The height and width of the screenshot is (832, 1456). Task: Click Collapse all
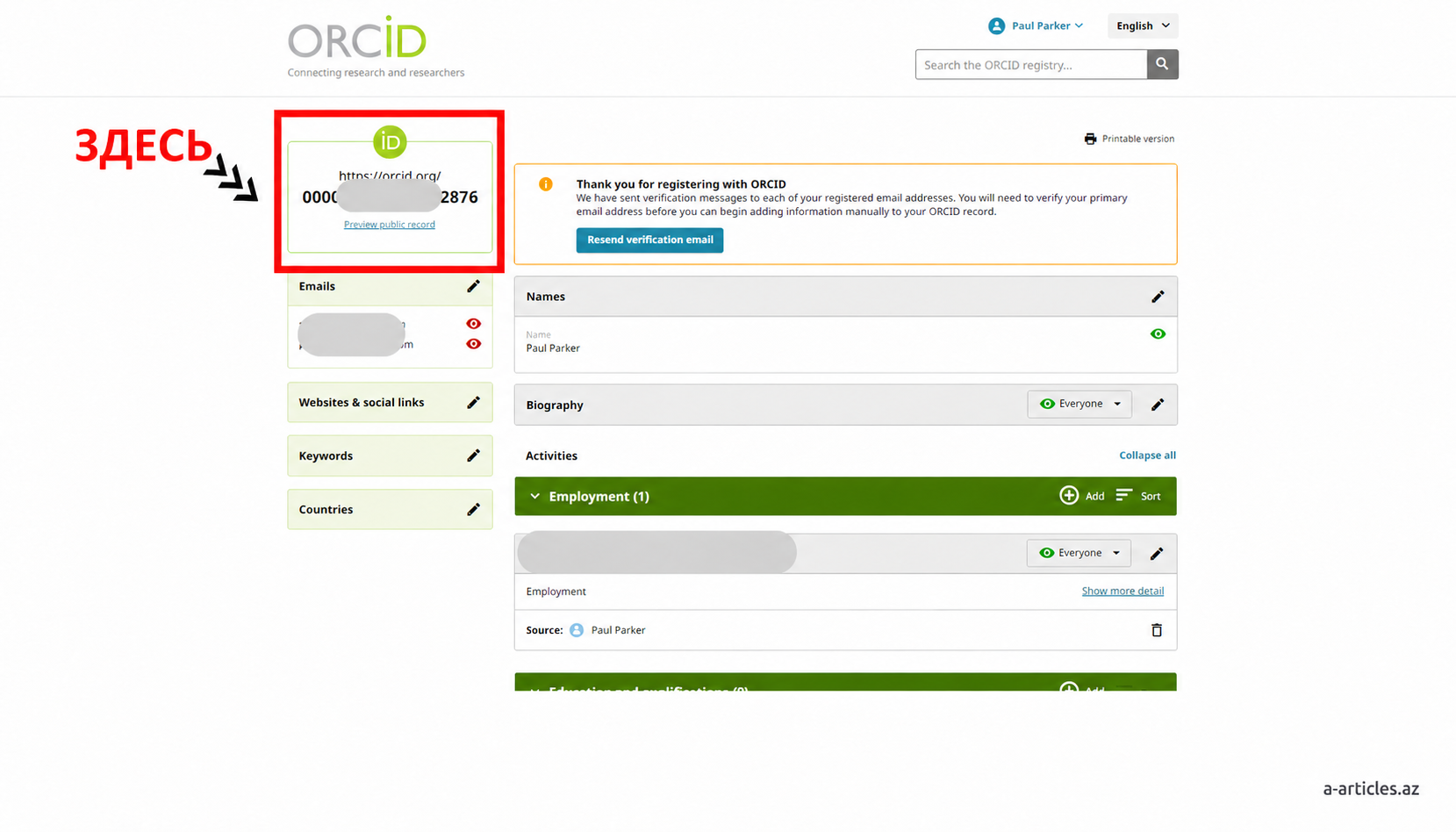point(1147,455)
